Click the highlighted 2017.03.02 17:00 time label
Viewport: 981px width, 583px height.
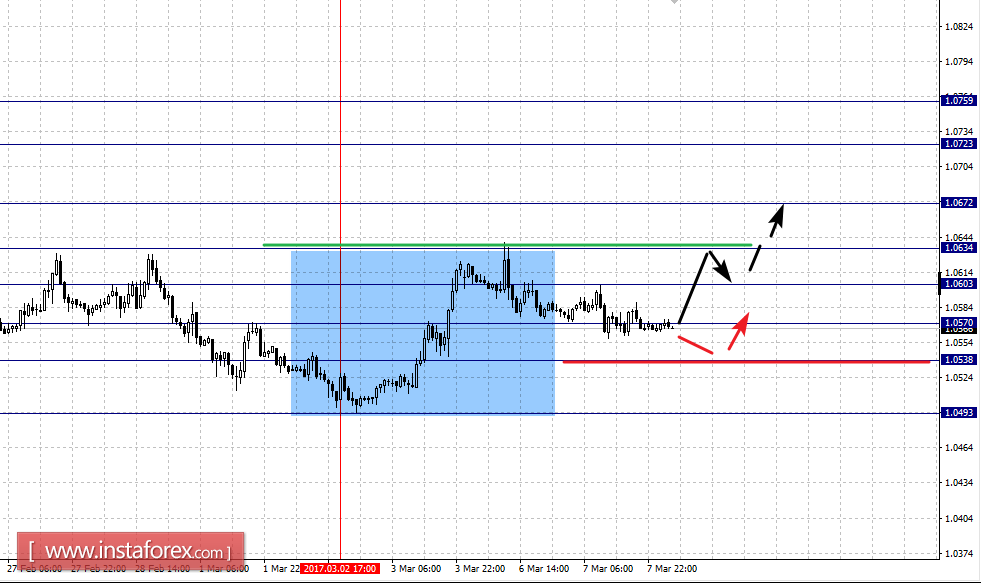pyautogui.click(x=340, y=569)
